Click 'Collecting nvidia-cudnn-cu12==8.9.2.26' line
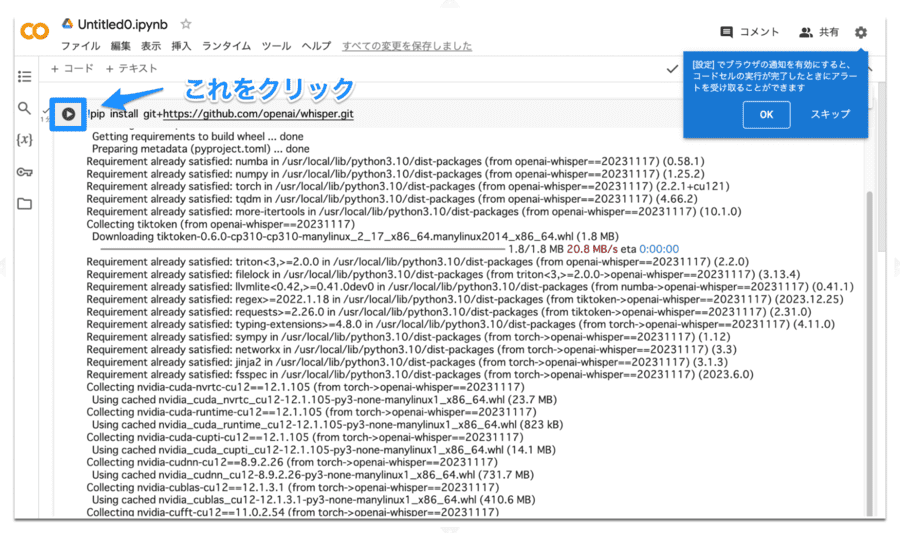This screenshot has width=900, height=533. (292, 462)
